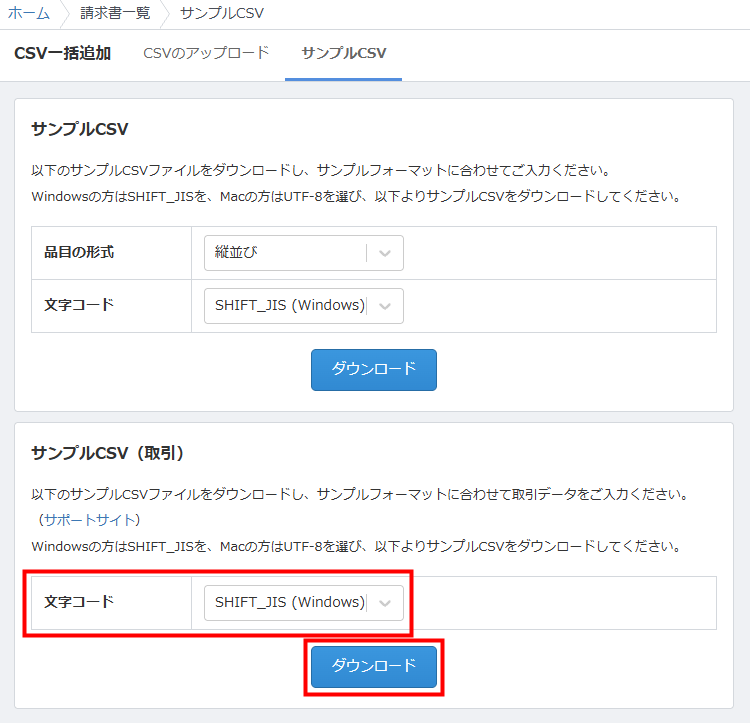Open the サポートサイト link

pyautogui.click(x=90, y=520)
